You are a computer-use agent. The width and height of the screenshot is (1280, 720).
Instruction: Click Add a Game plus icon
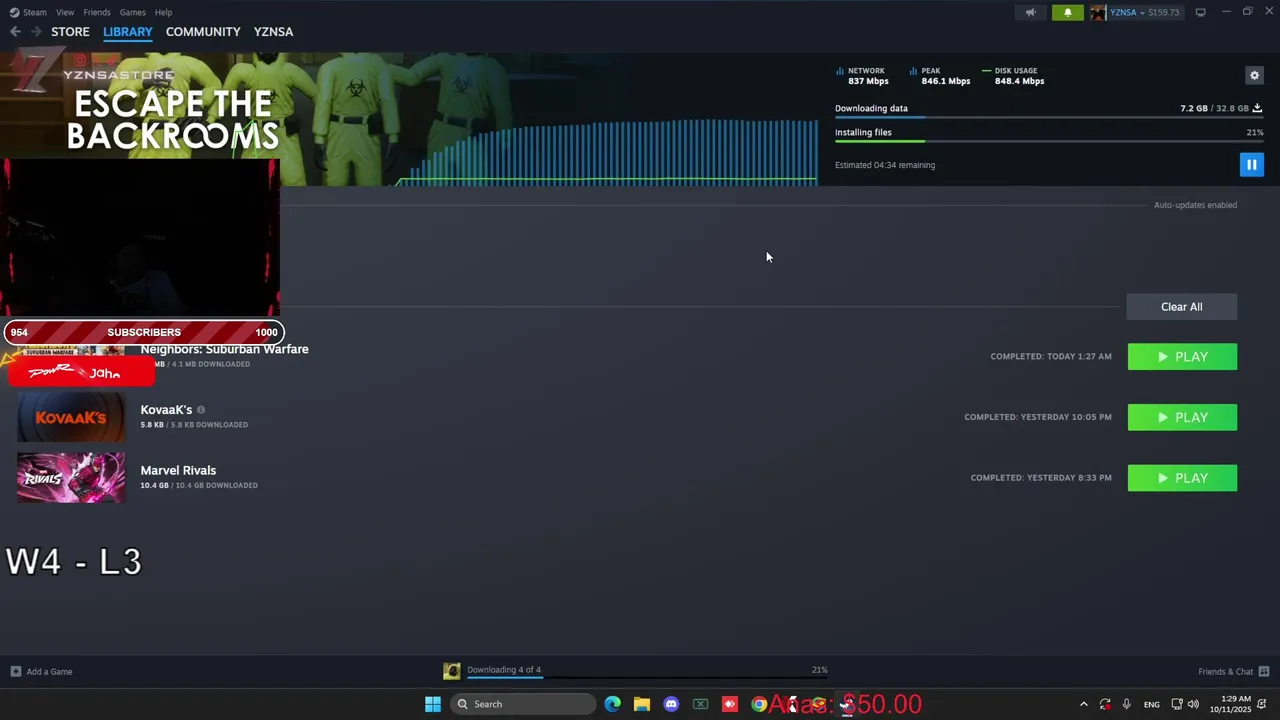coord(15,671)
